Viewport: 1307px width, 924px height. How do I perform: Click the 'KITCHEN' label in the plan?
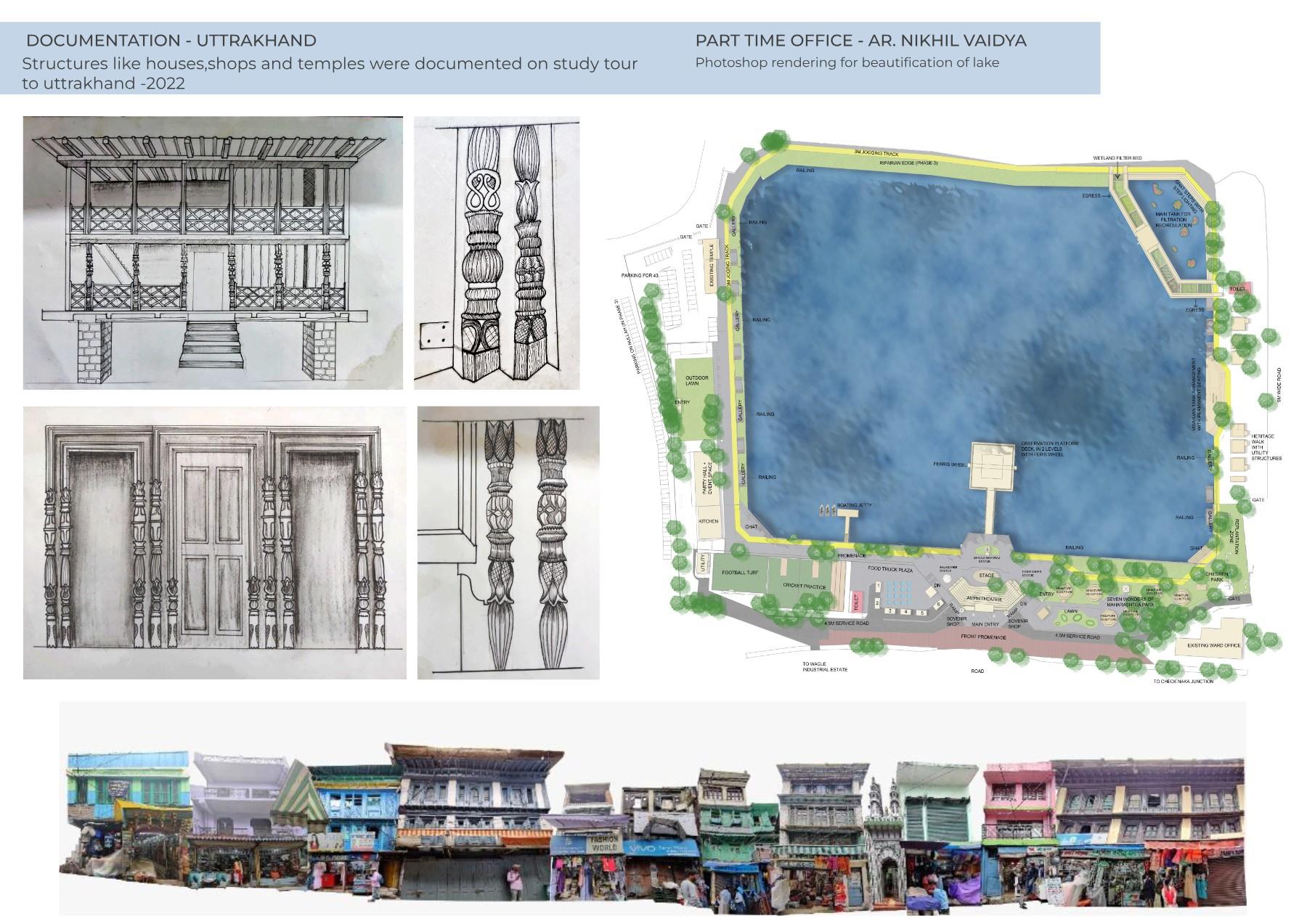coord(708,521)
